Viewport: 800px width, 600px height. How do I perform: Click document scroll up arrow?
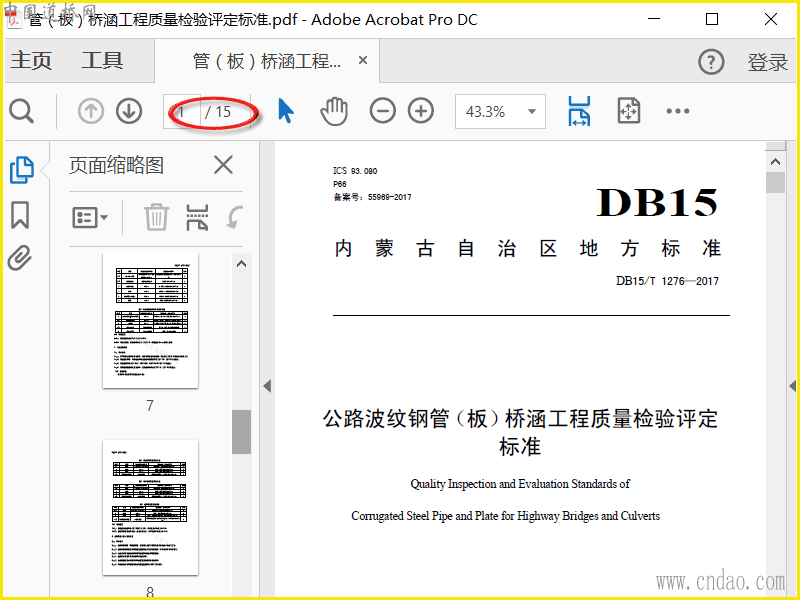(x=776, y=162)
